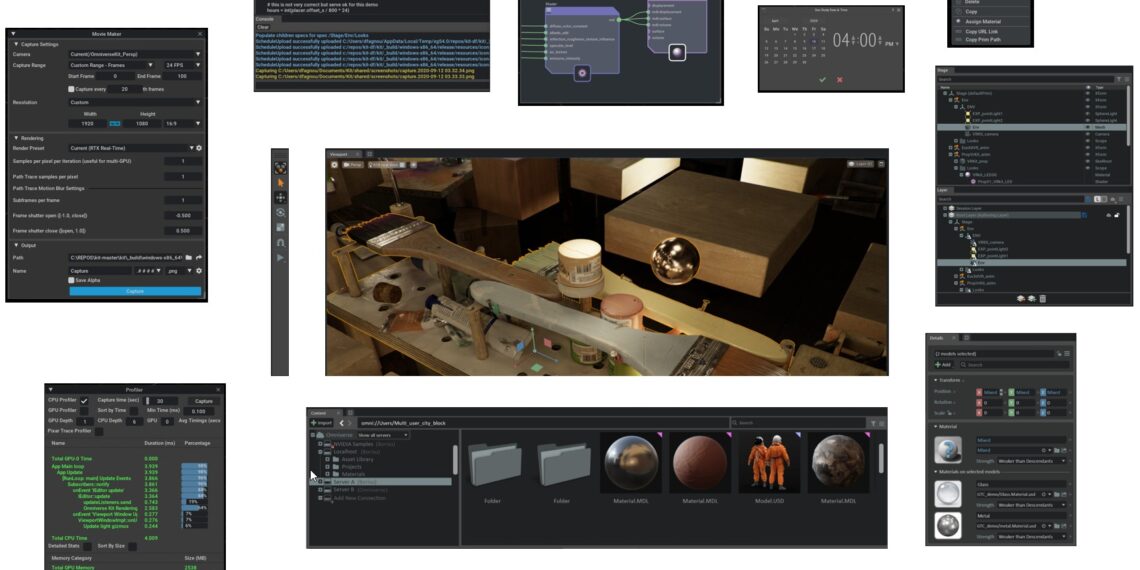
Task: Select the orange arrow selection tool
Action: pos(280,183)
